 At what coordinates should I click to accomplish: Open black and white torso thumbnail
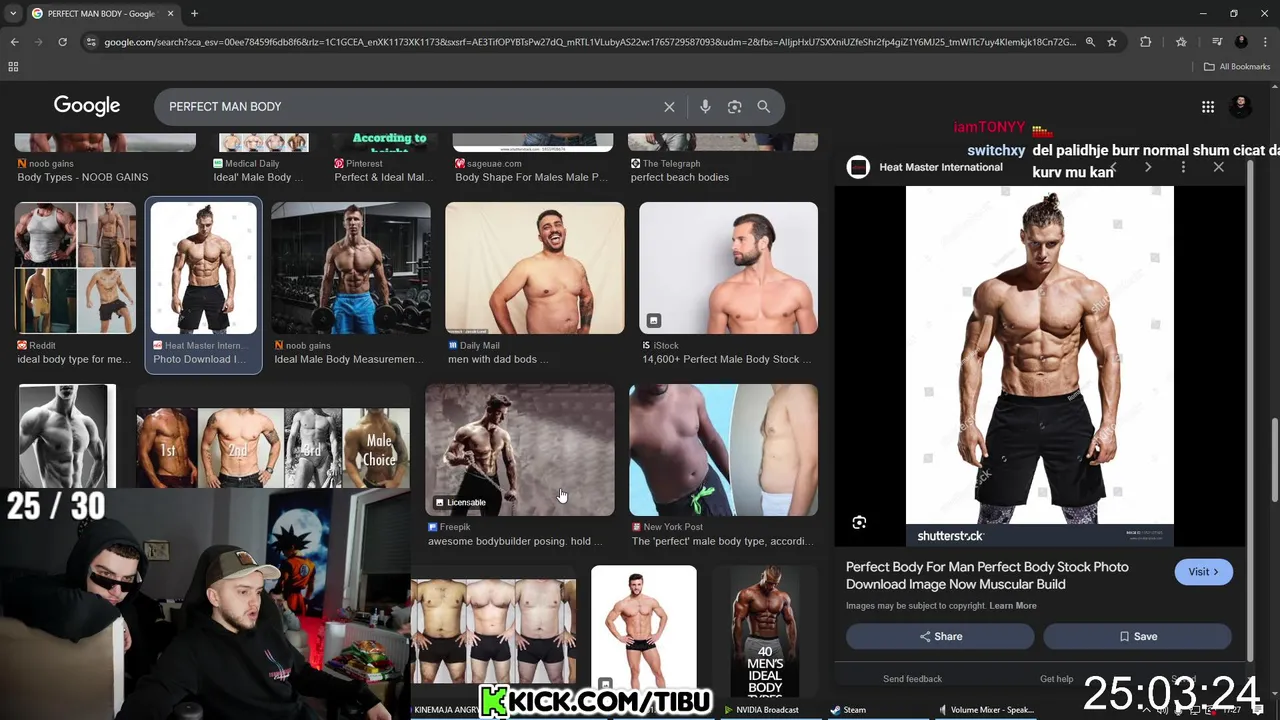(67, 436)
